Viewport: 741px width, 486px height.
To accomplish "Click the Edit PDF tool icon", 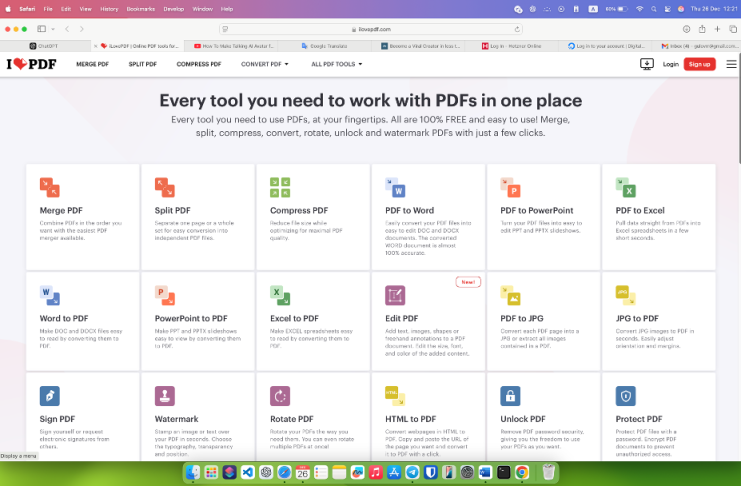I will point(395,295).
